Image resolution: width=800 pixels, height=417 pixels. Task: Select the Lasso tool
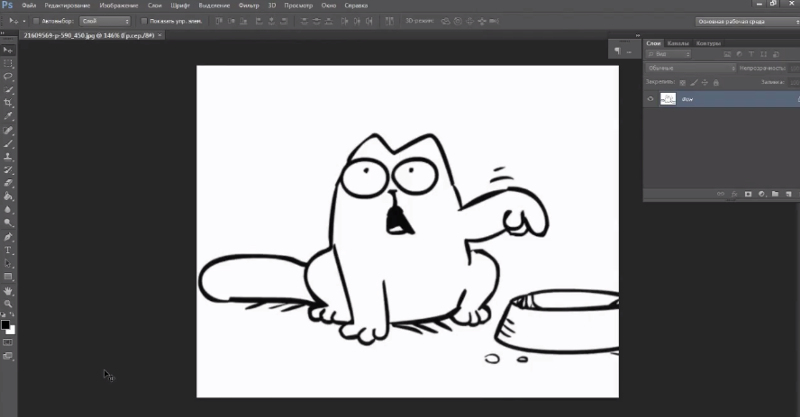pyautogui.click(x=8, y=77)
